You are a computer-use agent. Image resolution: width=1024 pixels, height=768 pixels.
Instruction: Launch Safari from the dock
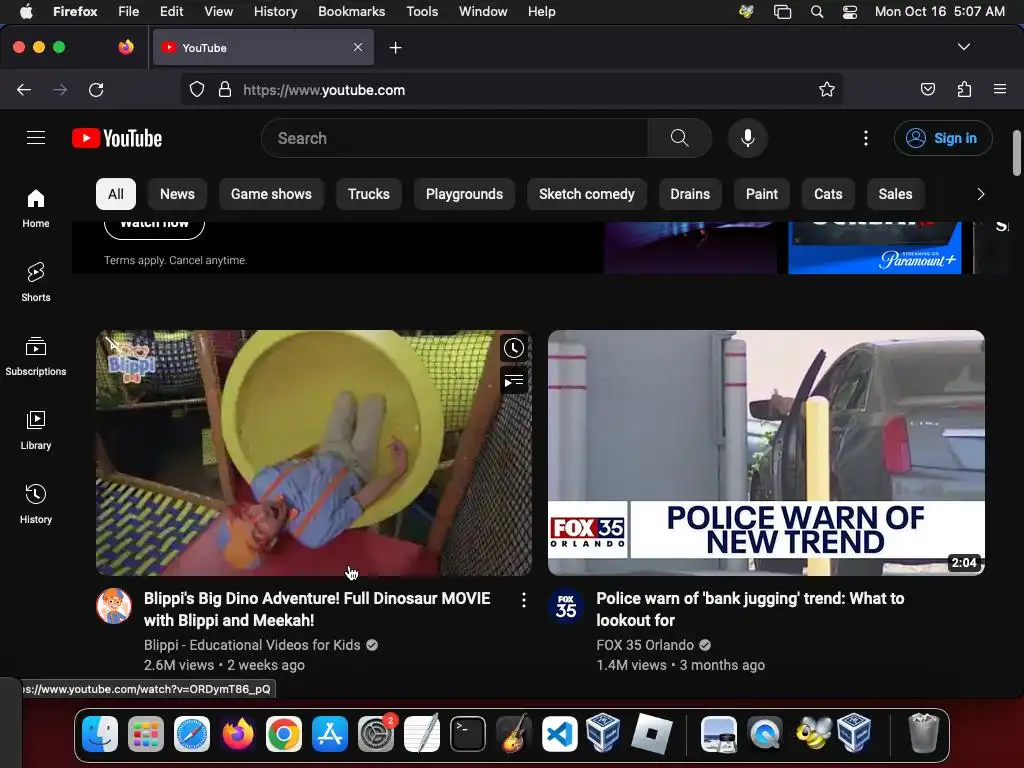[192, 734]
